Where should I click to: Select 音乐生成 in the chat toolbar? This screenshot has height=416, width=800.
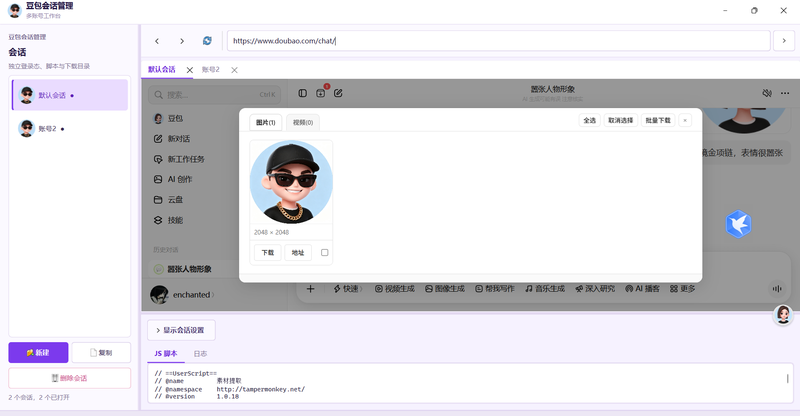pos(545,289)
